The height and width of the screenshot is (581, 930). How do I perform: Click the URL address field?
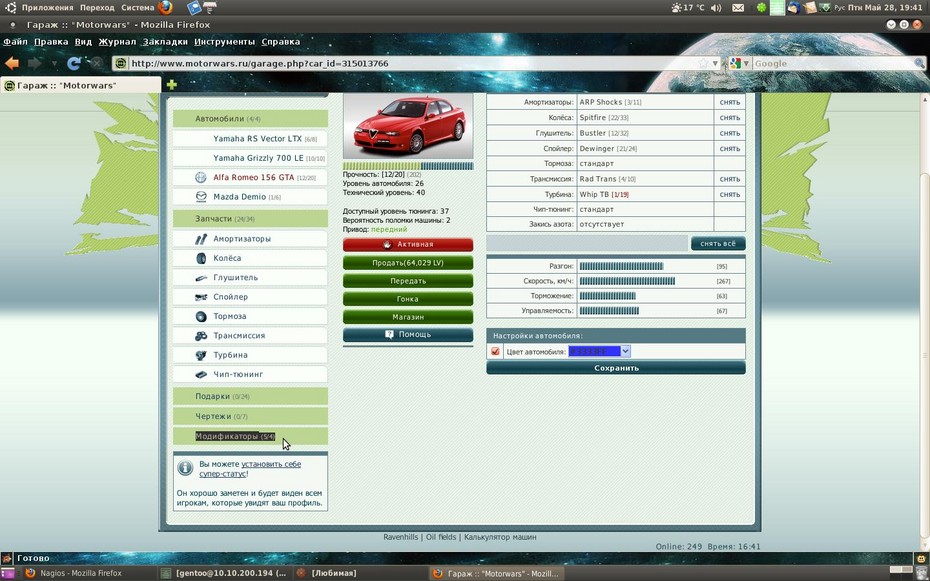[x=412, y=63]
